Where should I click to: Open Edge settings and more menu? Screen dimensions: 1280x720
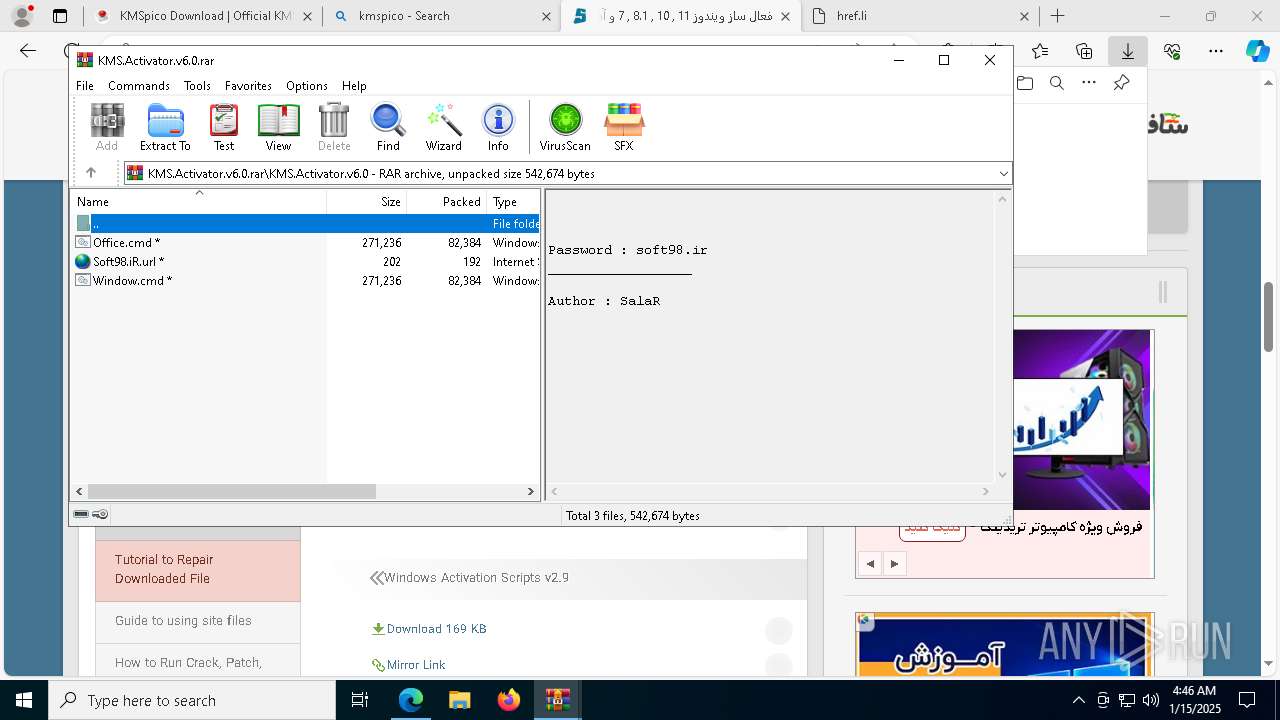click(x=1215, y=51)
